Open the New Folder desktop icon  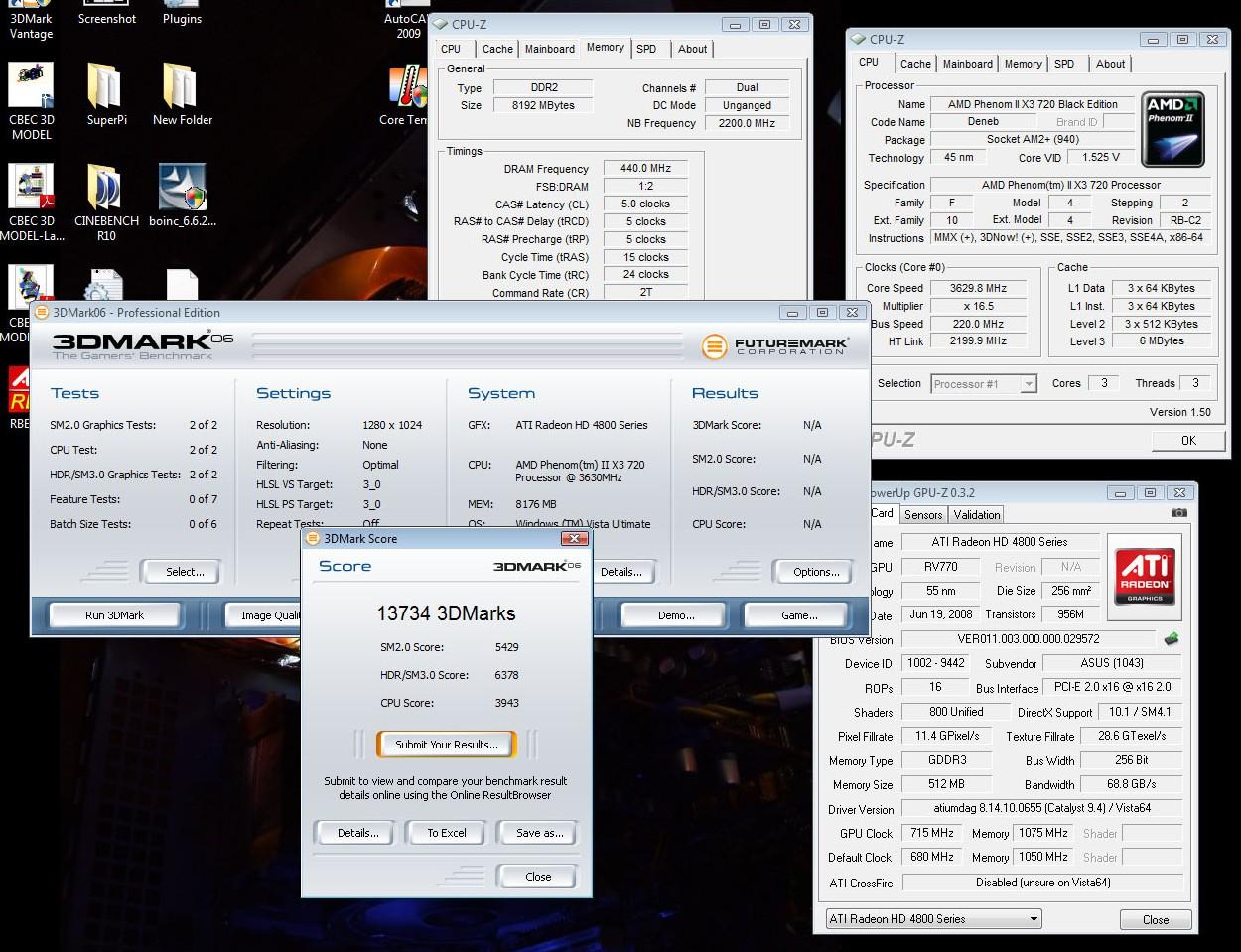click(183, 94)
